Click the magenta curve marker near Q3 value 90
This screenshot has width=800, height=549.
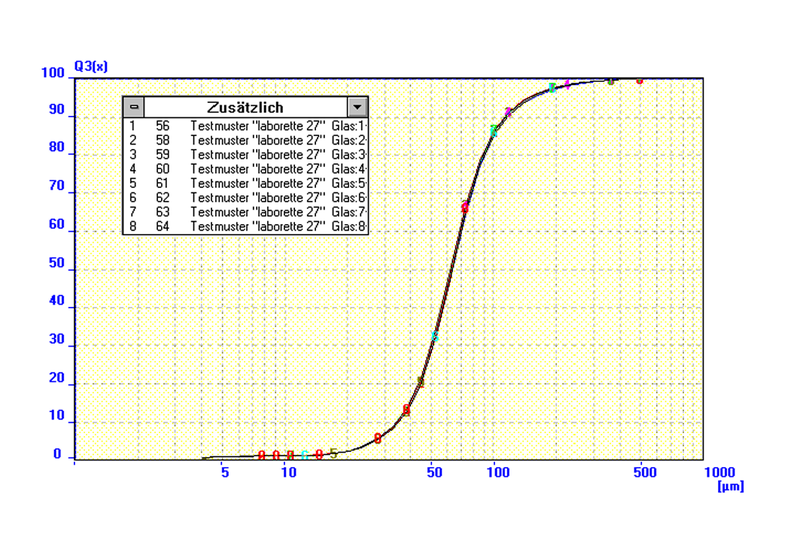[509, 112]
